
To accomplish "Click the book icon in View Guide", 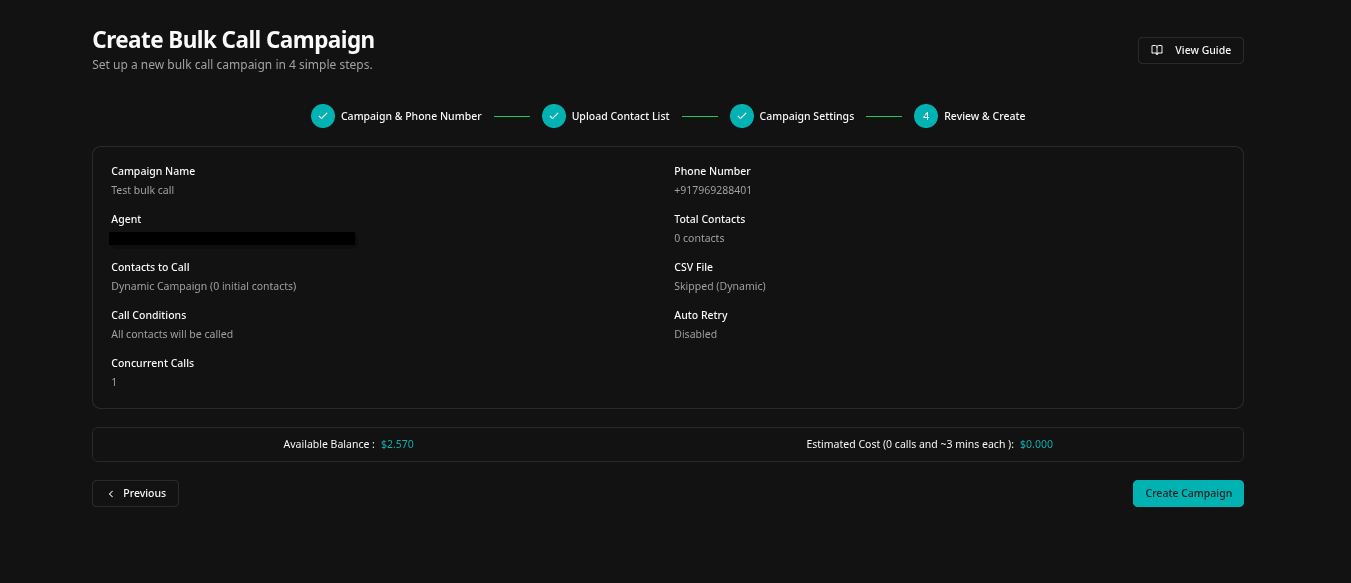I will tap(1157, 50).
